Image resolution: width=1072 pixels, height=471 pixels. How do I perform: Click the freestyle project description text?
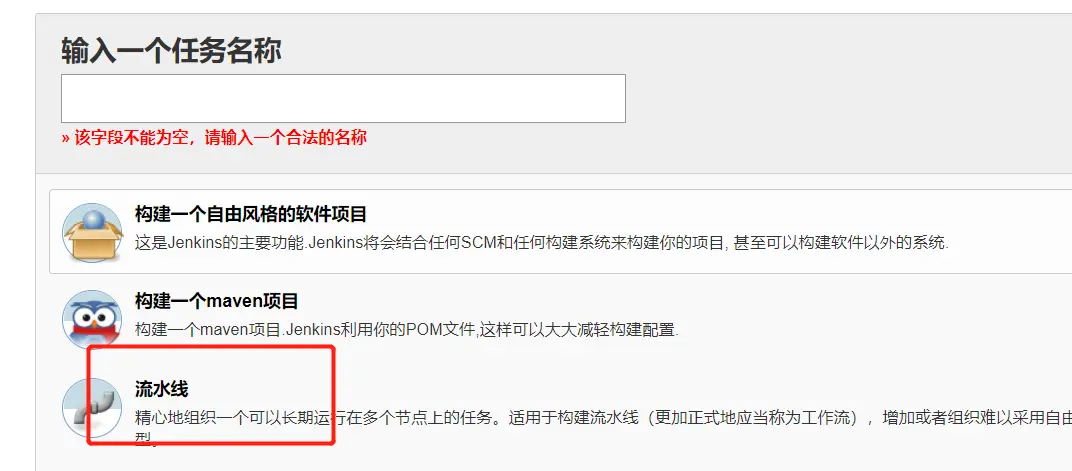click(x=541, y=242)
